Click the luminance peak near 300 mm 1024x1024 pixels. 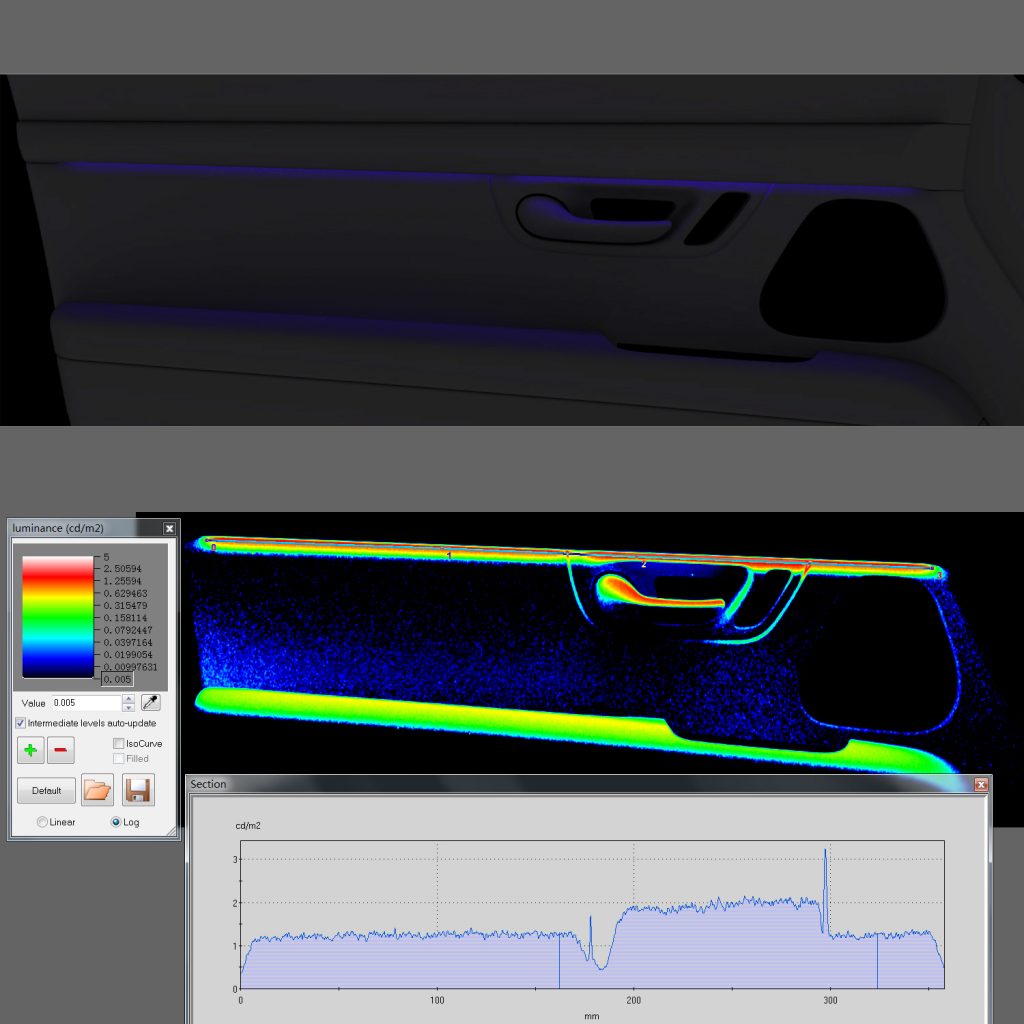point(825,852)
